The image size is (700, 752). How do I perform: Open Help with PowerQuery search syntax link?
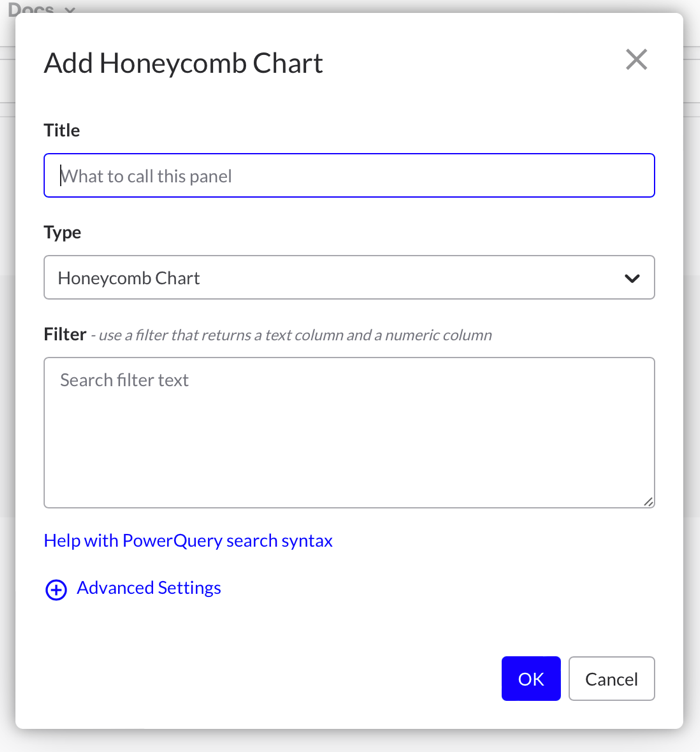(188, 541)
